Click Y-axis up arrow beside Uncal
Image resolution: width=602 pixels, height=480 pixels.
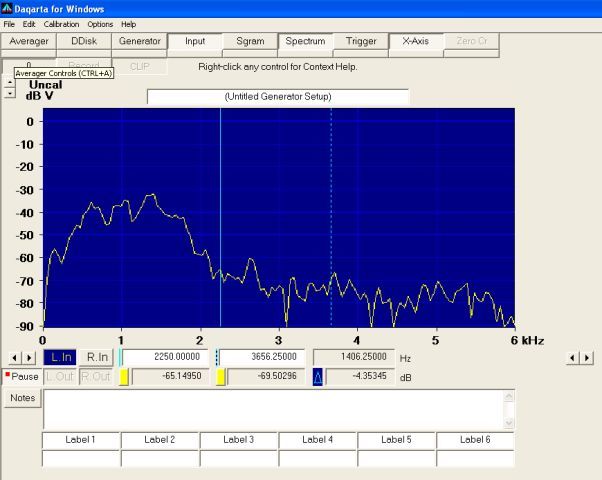pos(10,82)
